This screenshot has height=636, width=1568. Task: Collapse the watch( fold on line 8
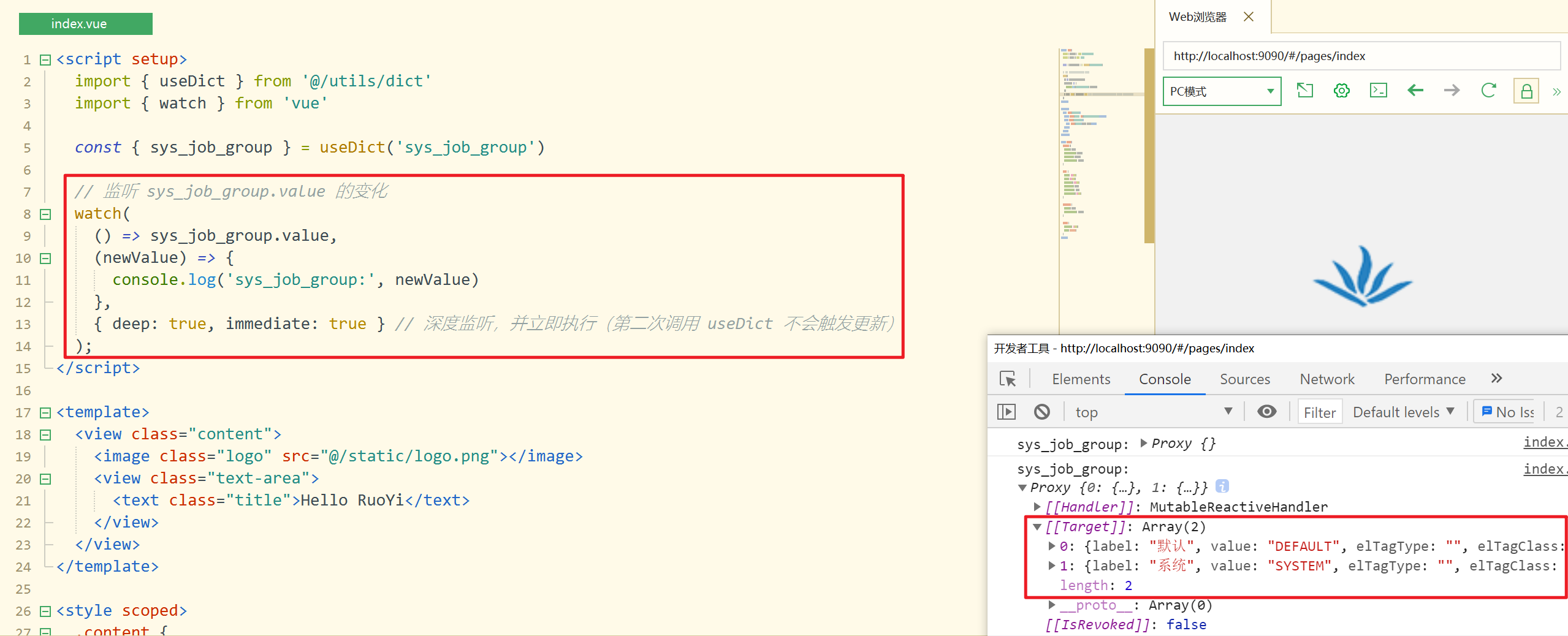pos(45,214)
